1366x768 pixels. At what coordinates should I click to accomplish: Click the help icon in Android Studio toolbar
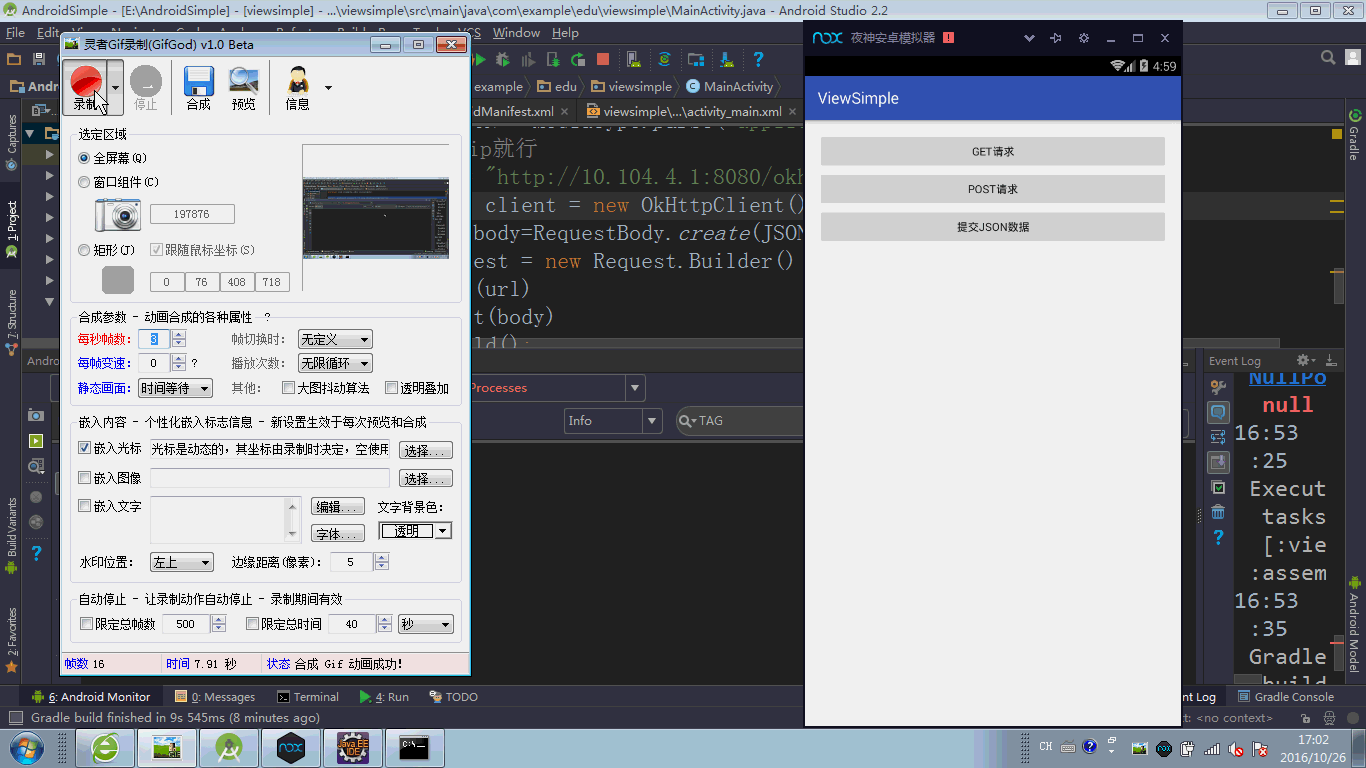pyautogui.click(x=758, y=59)
